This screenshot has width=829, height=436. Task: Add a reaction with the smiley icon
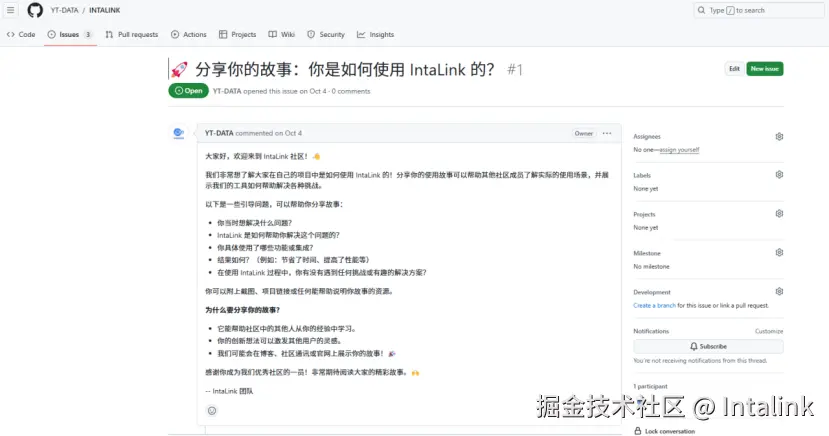pyautogui.click(x=212, y=411)
